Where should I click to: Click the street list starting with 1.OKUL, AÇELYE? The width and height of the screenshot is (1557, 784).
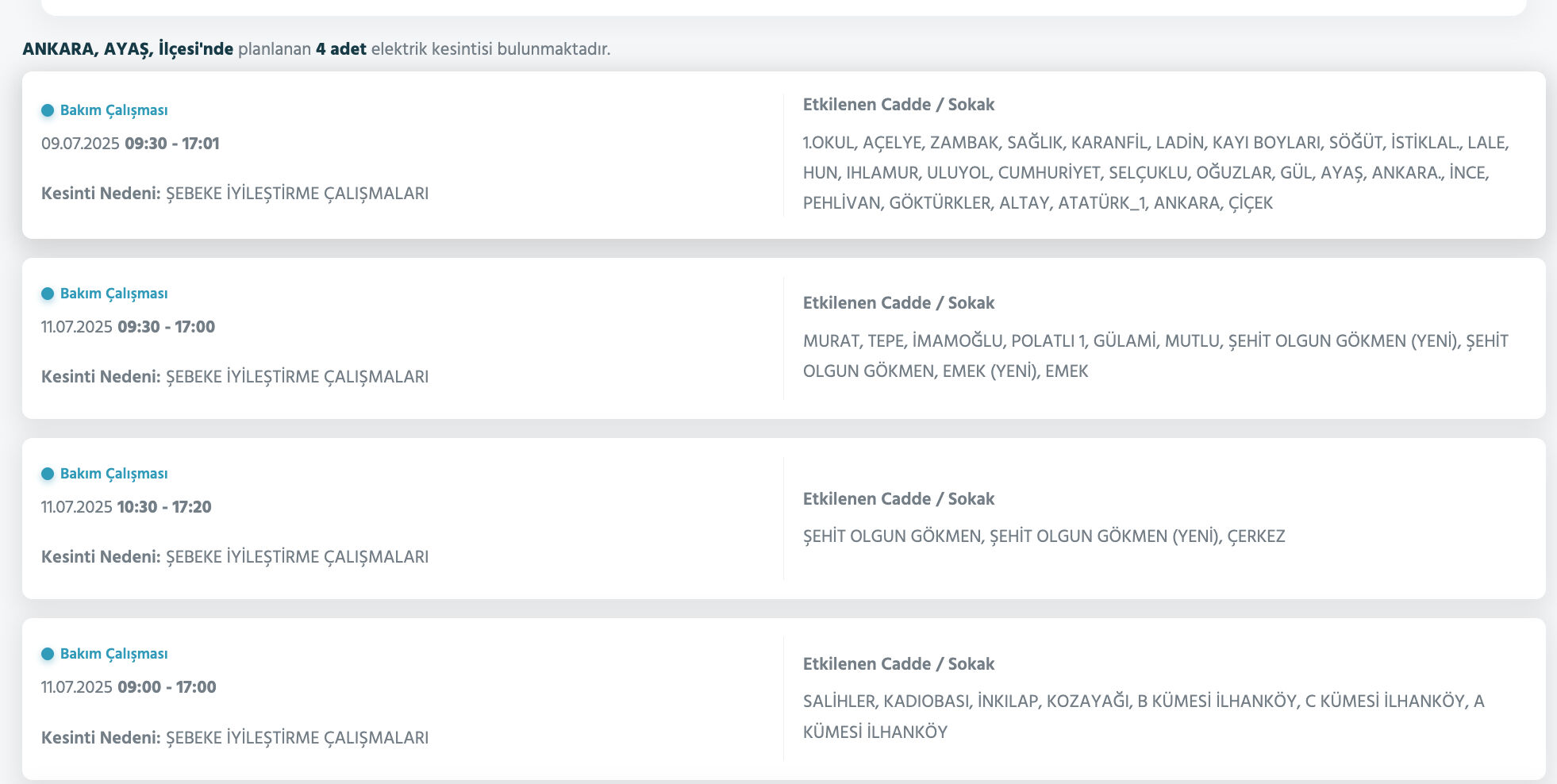click(x=1155, y=173)
